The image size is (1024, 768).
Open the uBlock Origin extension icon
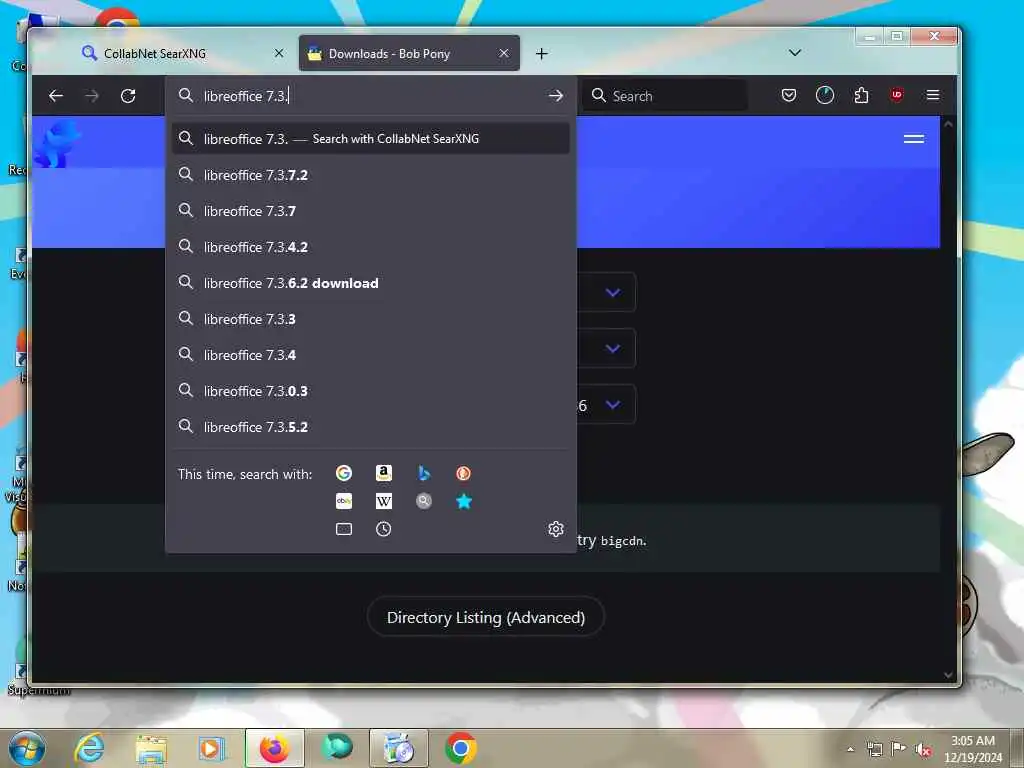coord(897,95)
